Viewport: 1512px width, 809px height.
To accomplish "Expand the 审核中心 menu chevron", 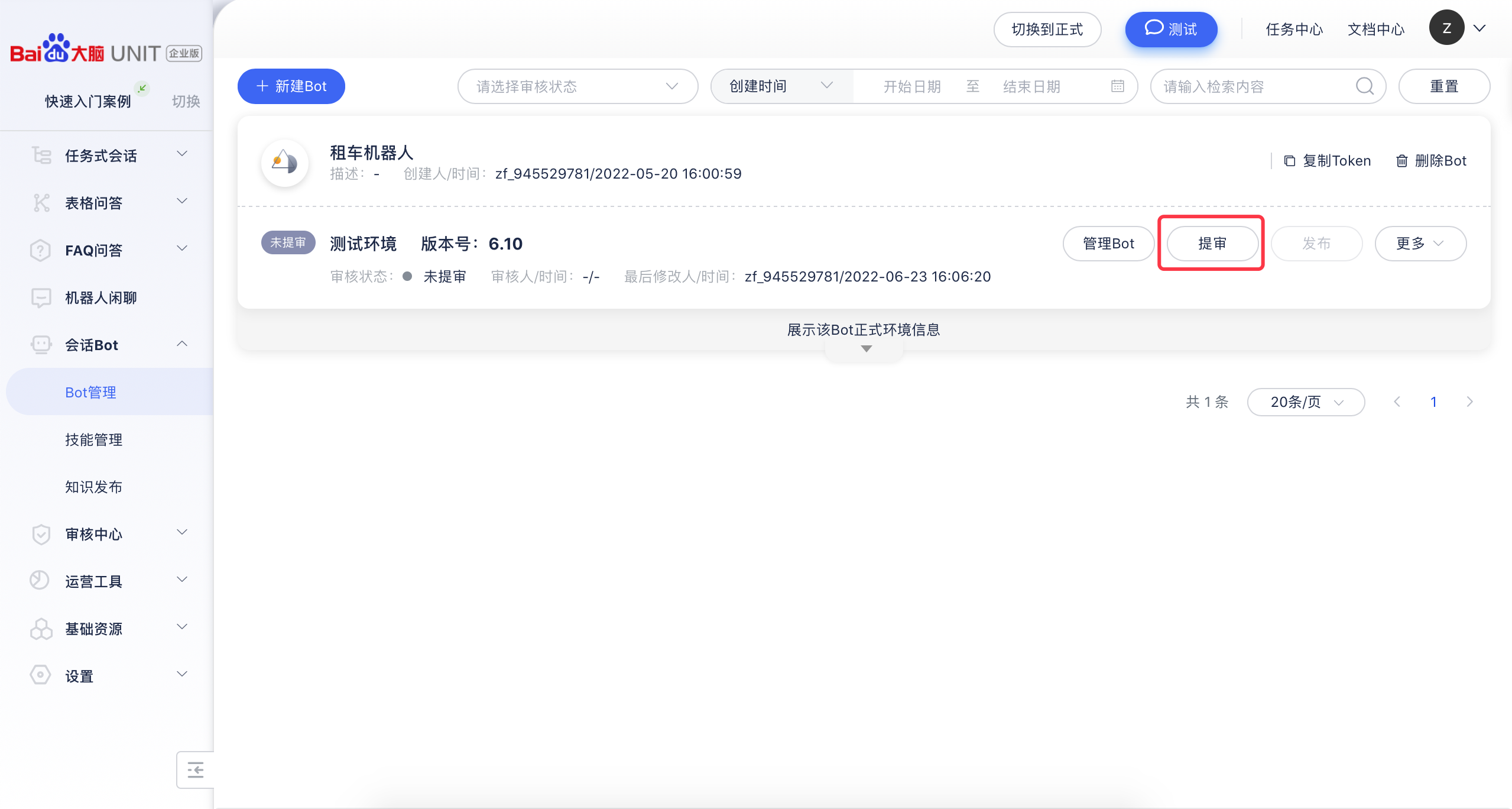I will [x=183, y=532].
